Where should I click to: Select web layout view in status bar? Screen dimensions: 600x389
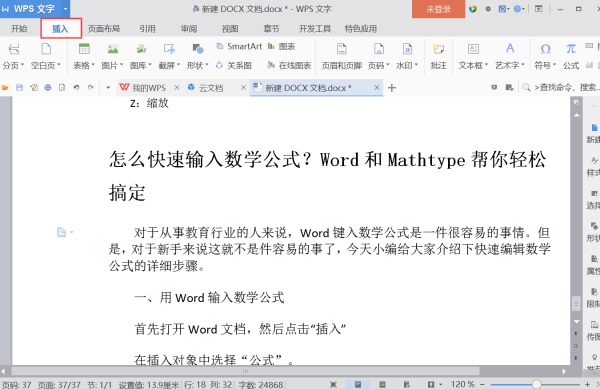pyautogui.click(x=406, y=384)
